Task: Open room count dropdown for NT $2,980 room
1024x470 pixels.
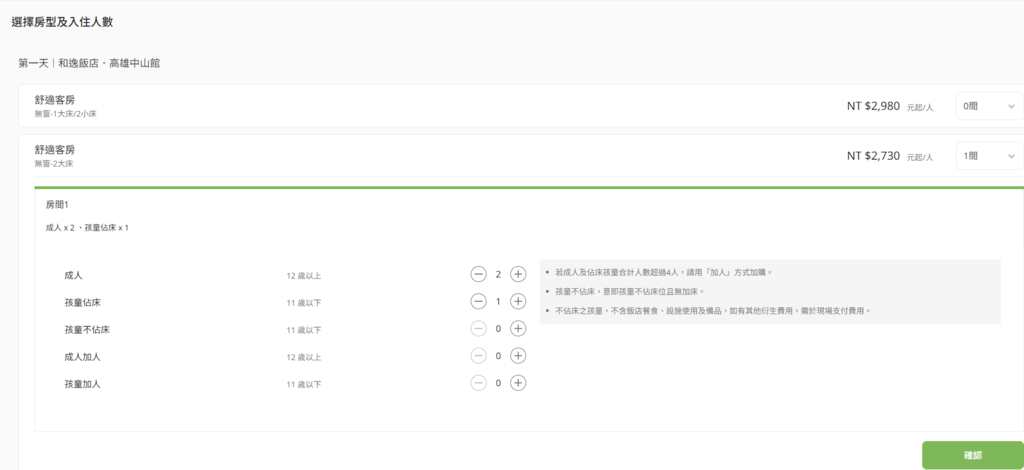Action: point(989,106)
